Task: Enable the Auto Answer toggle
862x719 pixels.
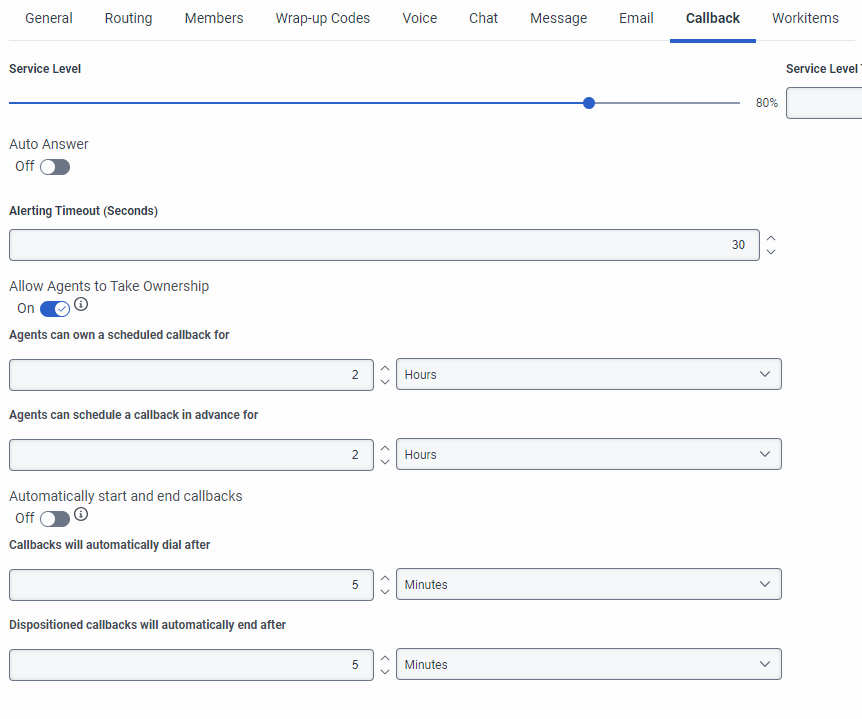Action: click(x=55, y=167)
